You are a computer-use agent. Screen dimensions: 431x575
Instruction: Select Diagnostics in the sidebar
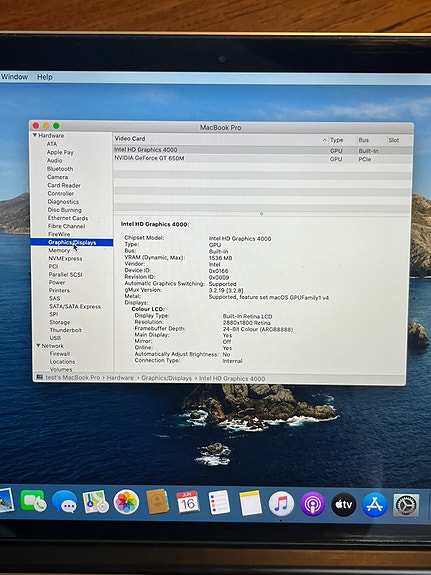point(63,202)
